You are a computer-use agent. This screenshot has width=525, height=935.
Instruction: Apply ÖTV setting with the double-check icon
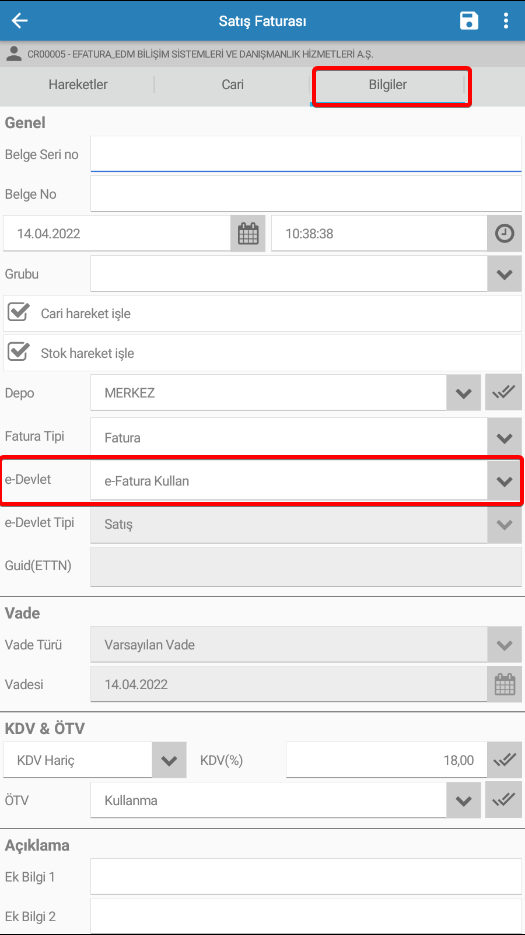pos(504,800)
